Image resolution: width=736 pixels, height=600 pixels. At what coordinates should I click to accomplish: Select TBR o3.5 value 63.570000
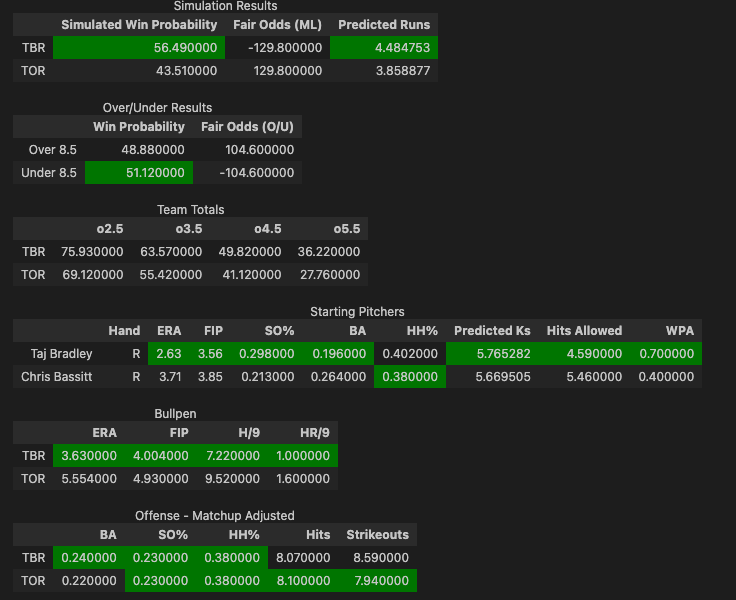tap(171, 252)
